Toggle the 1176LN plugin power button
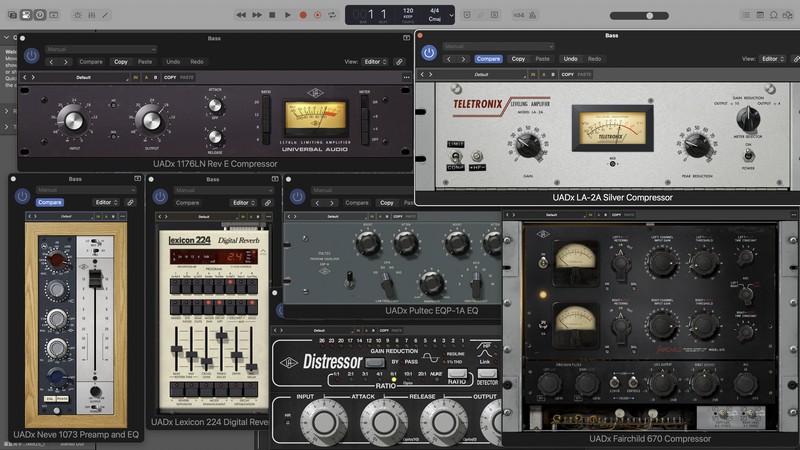This screenshot has width=800, height=450. pyautogui.click(x=31, y=54)
